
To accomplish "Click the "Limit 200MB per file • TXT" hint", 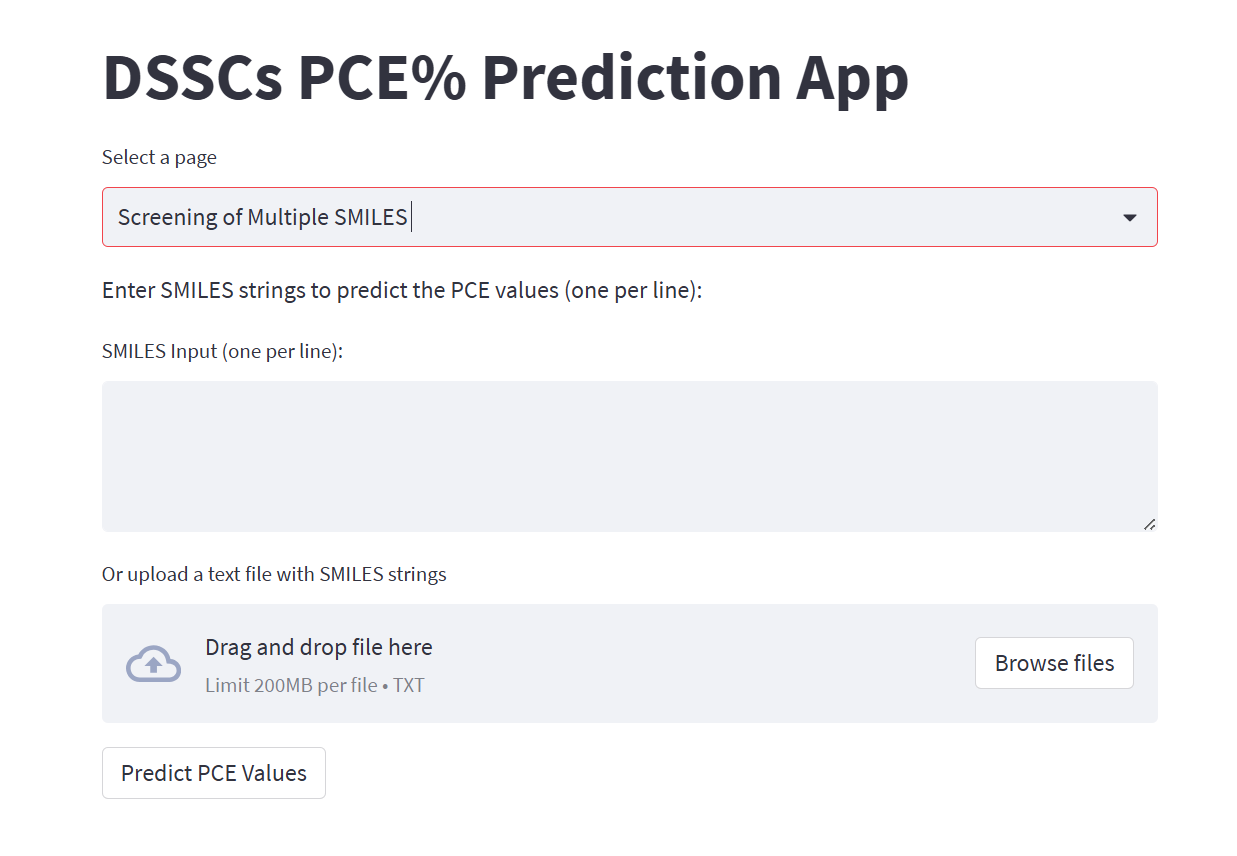I will [314, 685].
